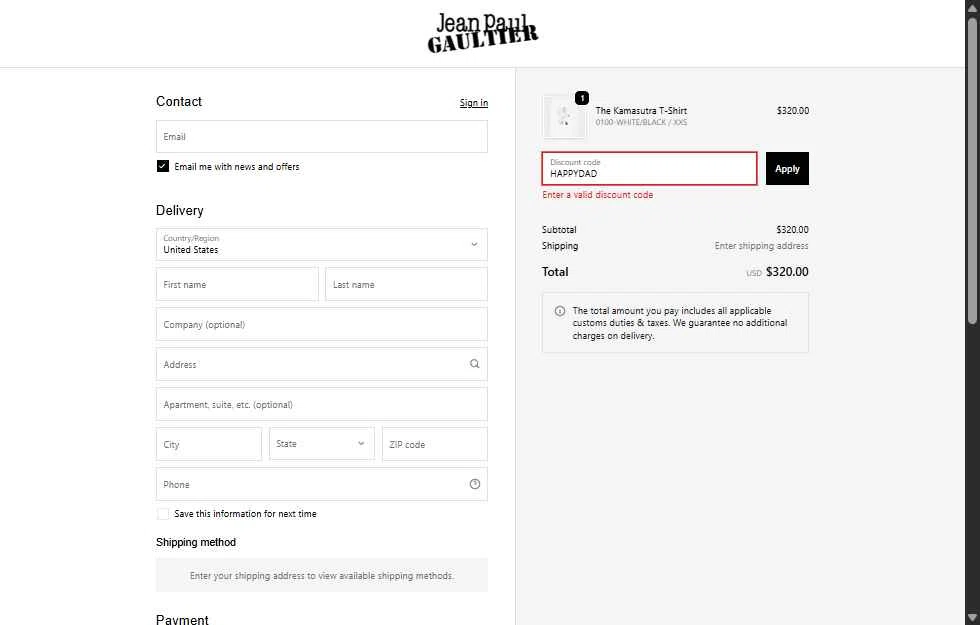Click the scrollbar down arrow
Image resolution: width=980 pixels, height=625 pixels.
pos(972,618)
